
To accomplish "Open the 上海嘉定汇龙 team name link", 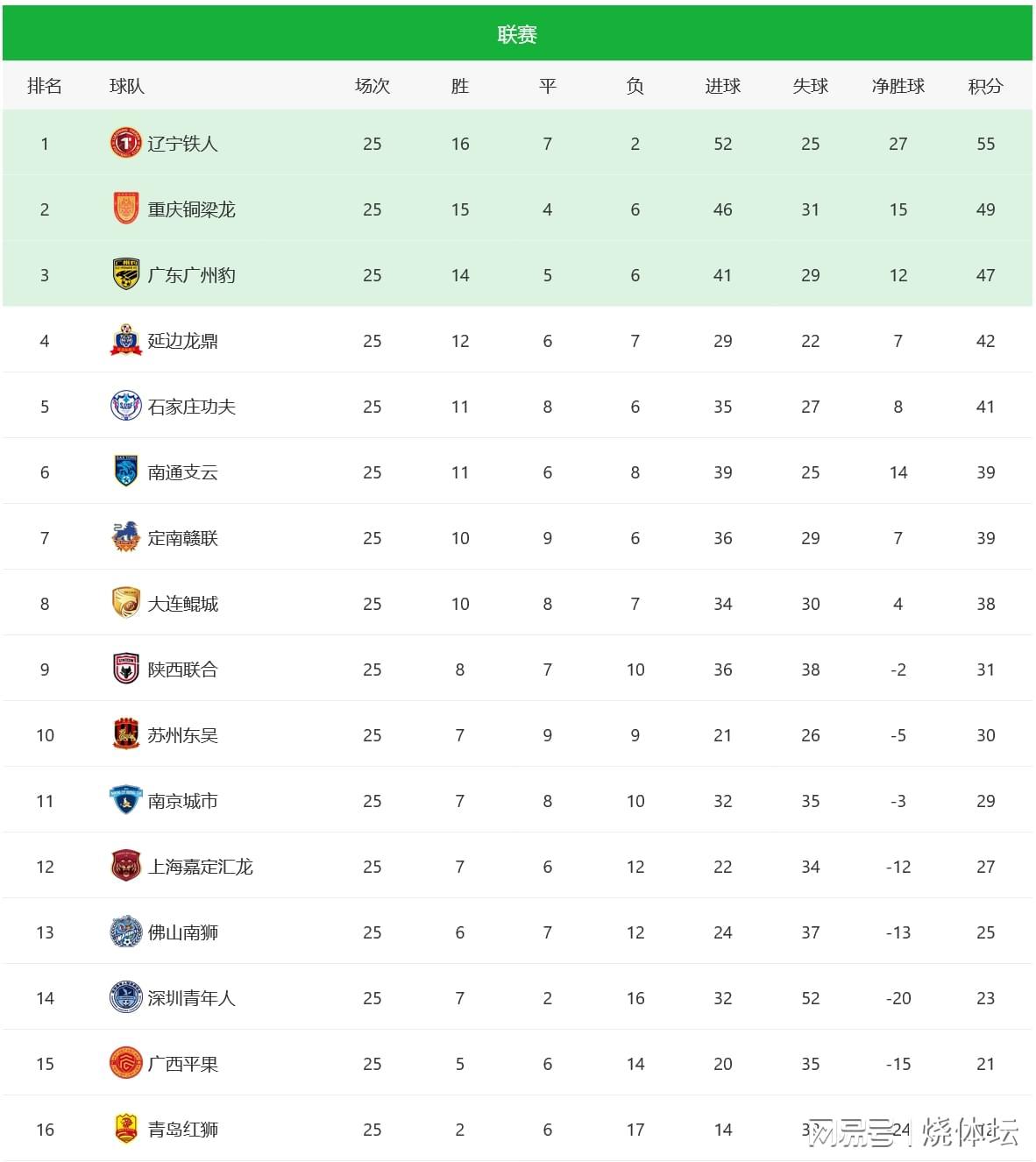I will (x=200, y=867).
